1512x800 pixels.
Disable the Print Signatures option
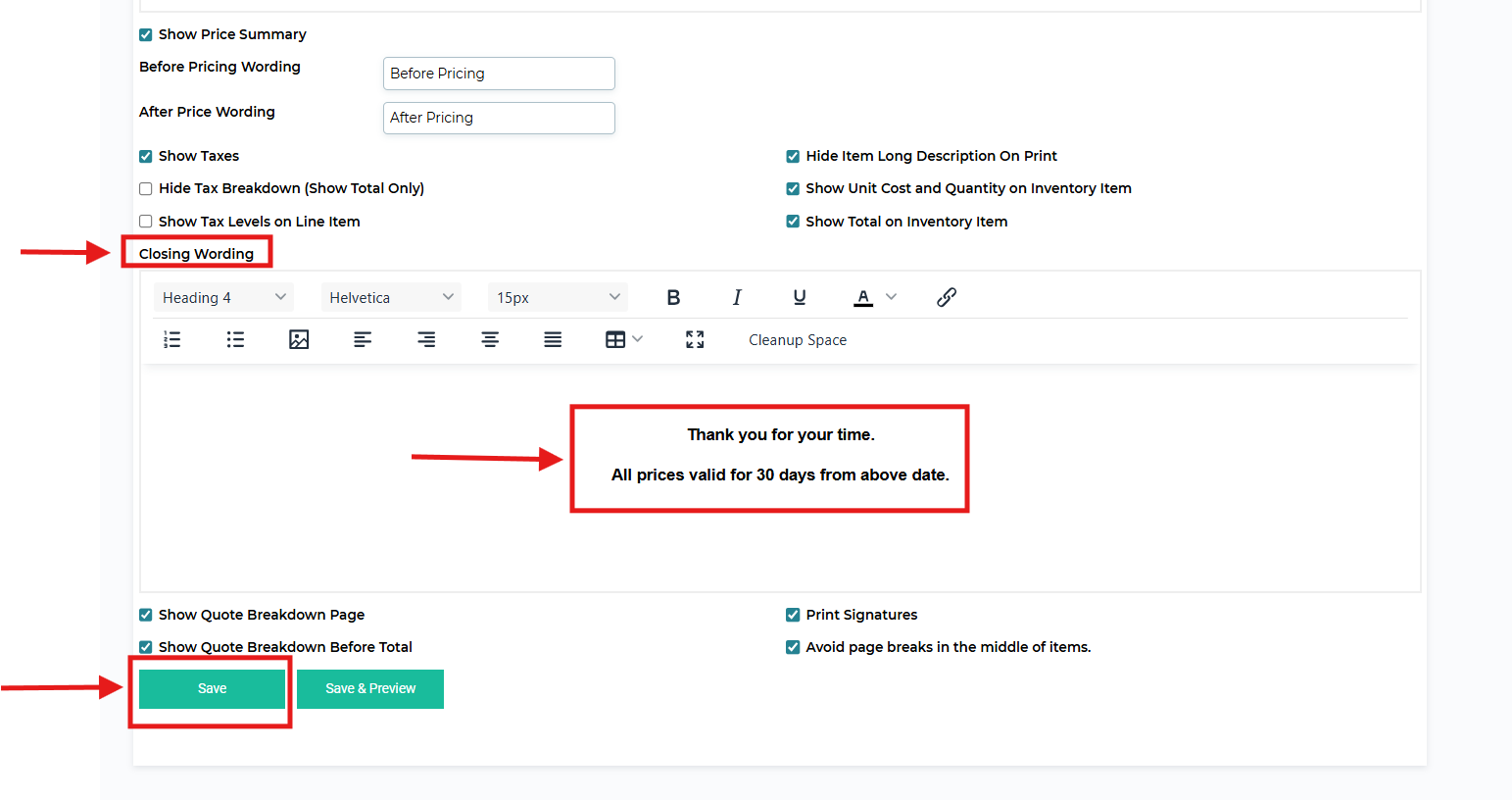(793, 615)
